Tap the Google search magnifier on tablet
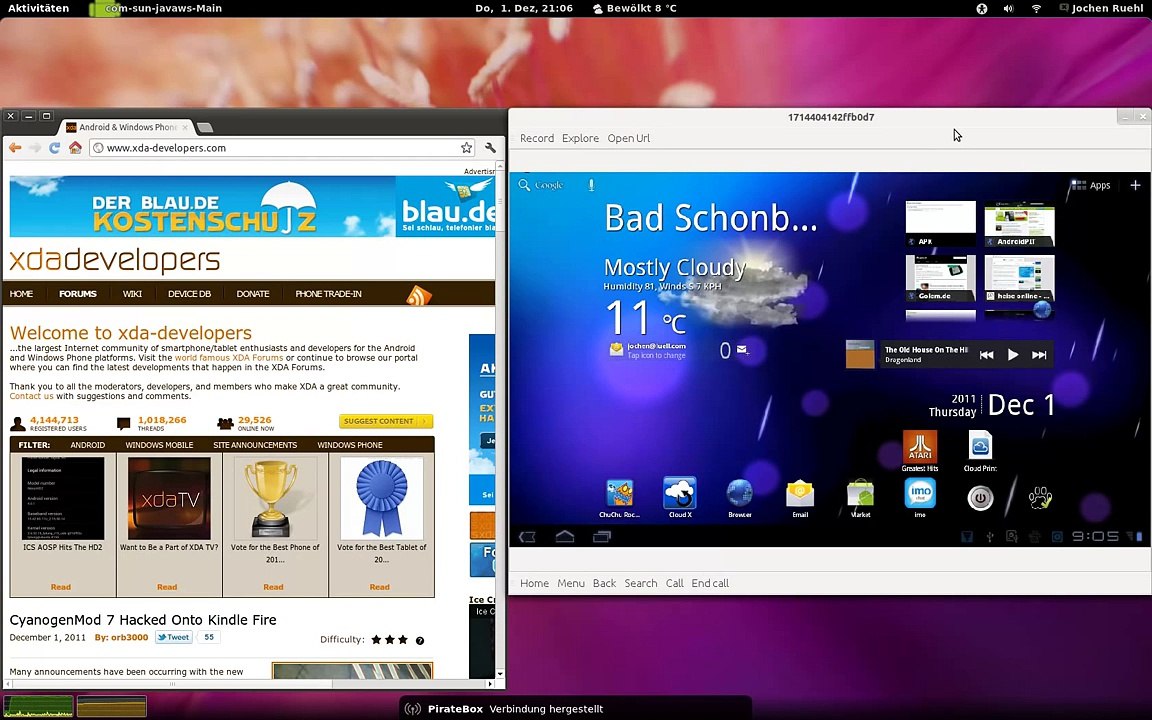Image resolution: width=1152 pixels, height=720 pixels. (524, 185)
